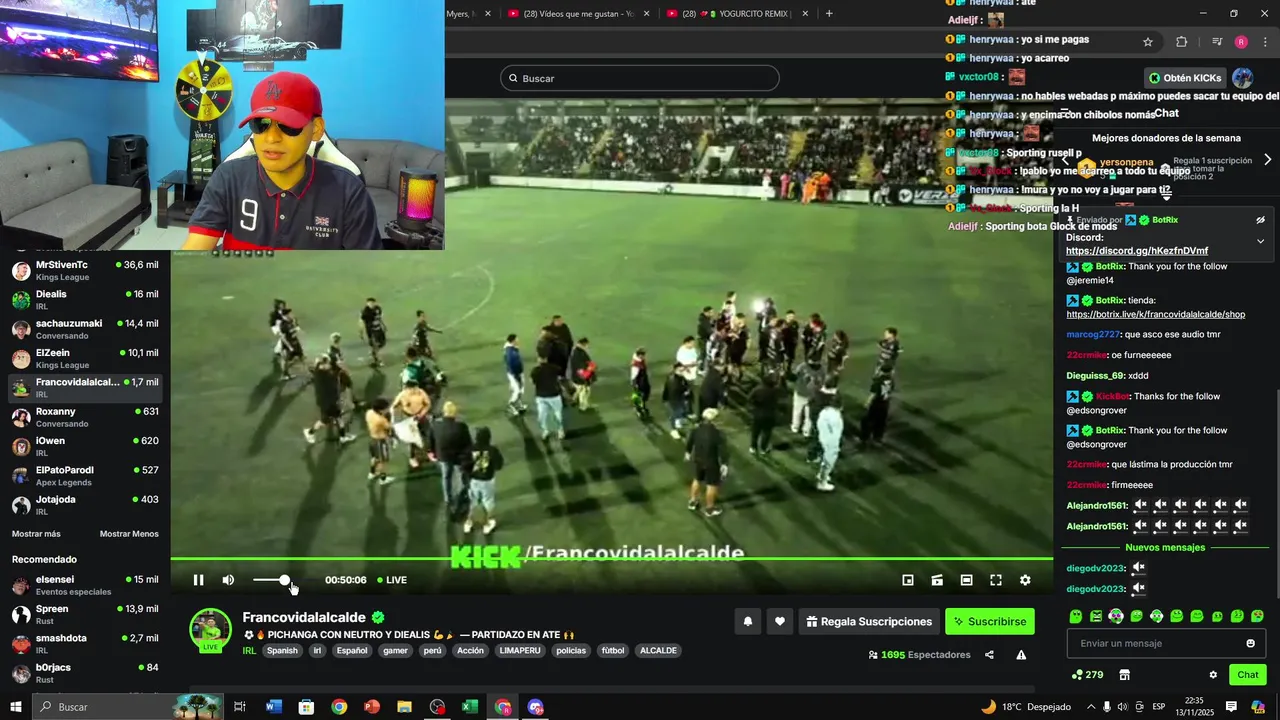Open the Francovidalalcalde channel avatar
Image resolution: width=1280 pixels, height=720 pixels.
click(x=211, y=630)
